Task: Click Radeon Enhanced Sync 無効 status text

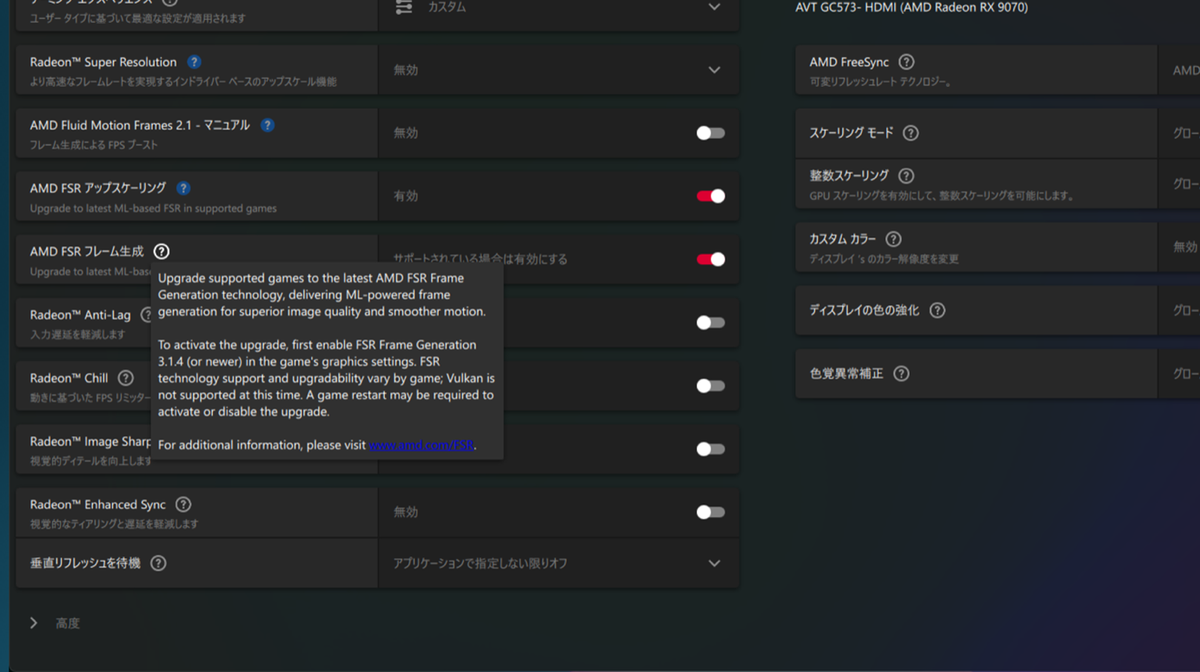Action: tap(406, 512)
